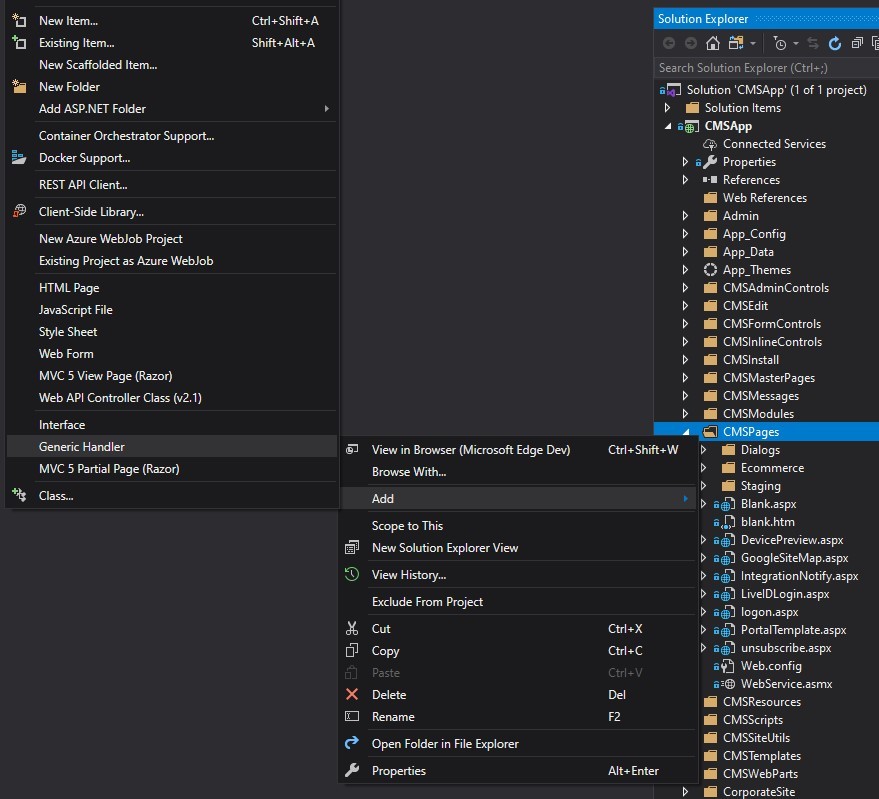Click Exclude From Project
Screen dimensions: 879x799
(x=519, y=601)
